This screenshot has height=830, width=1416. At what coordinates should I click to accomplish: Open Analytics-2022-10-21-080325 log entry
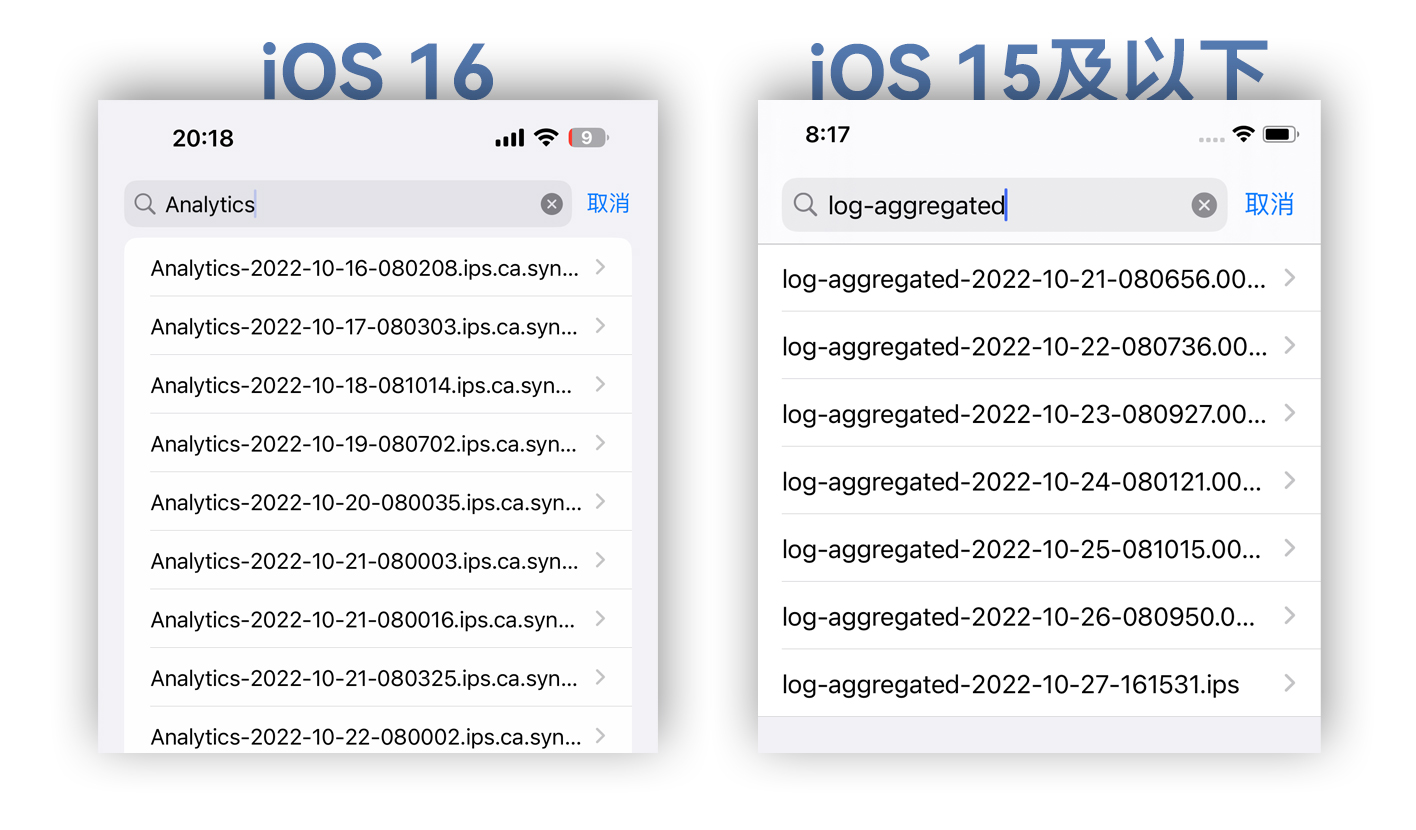[378, 678]
